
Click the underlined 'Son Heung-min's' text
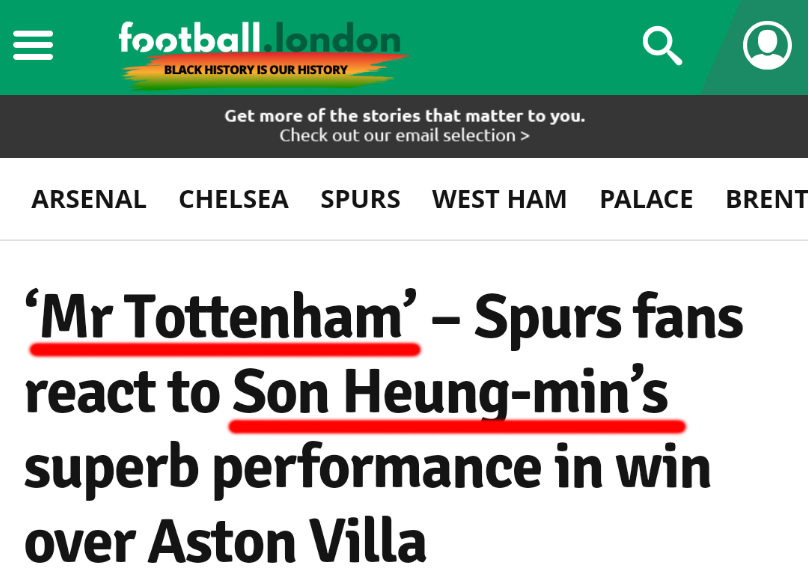450,393
